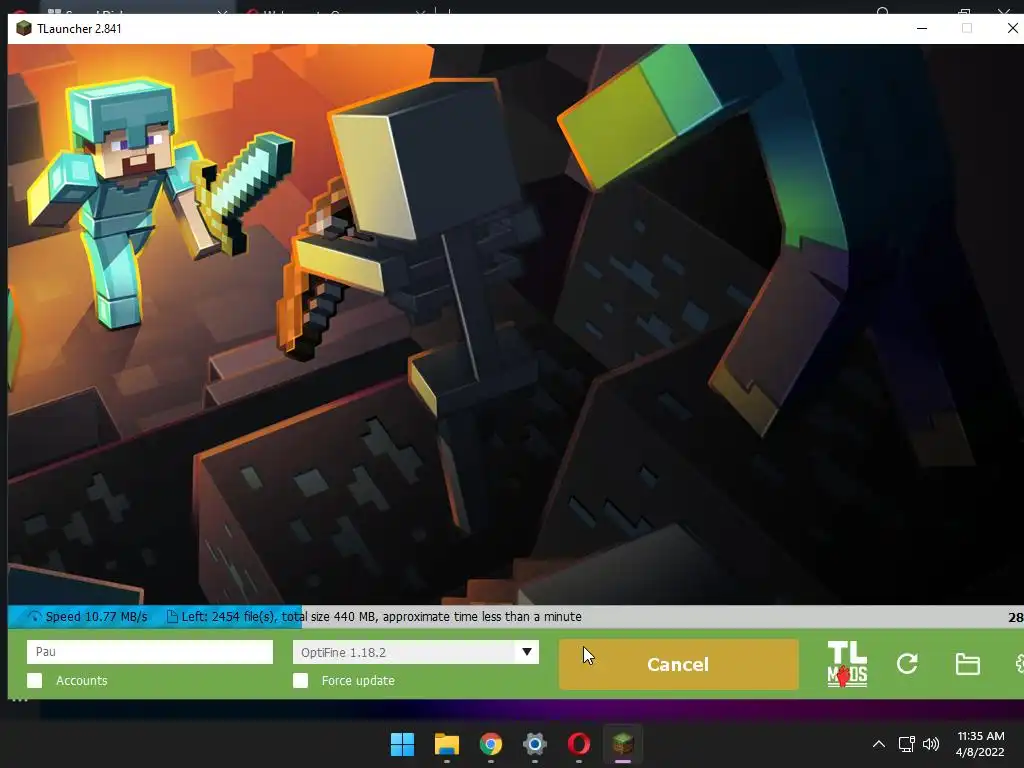Open File Explorer from the taskbar
This screenshot has width=1024, height=768.
447,744
